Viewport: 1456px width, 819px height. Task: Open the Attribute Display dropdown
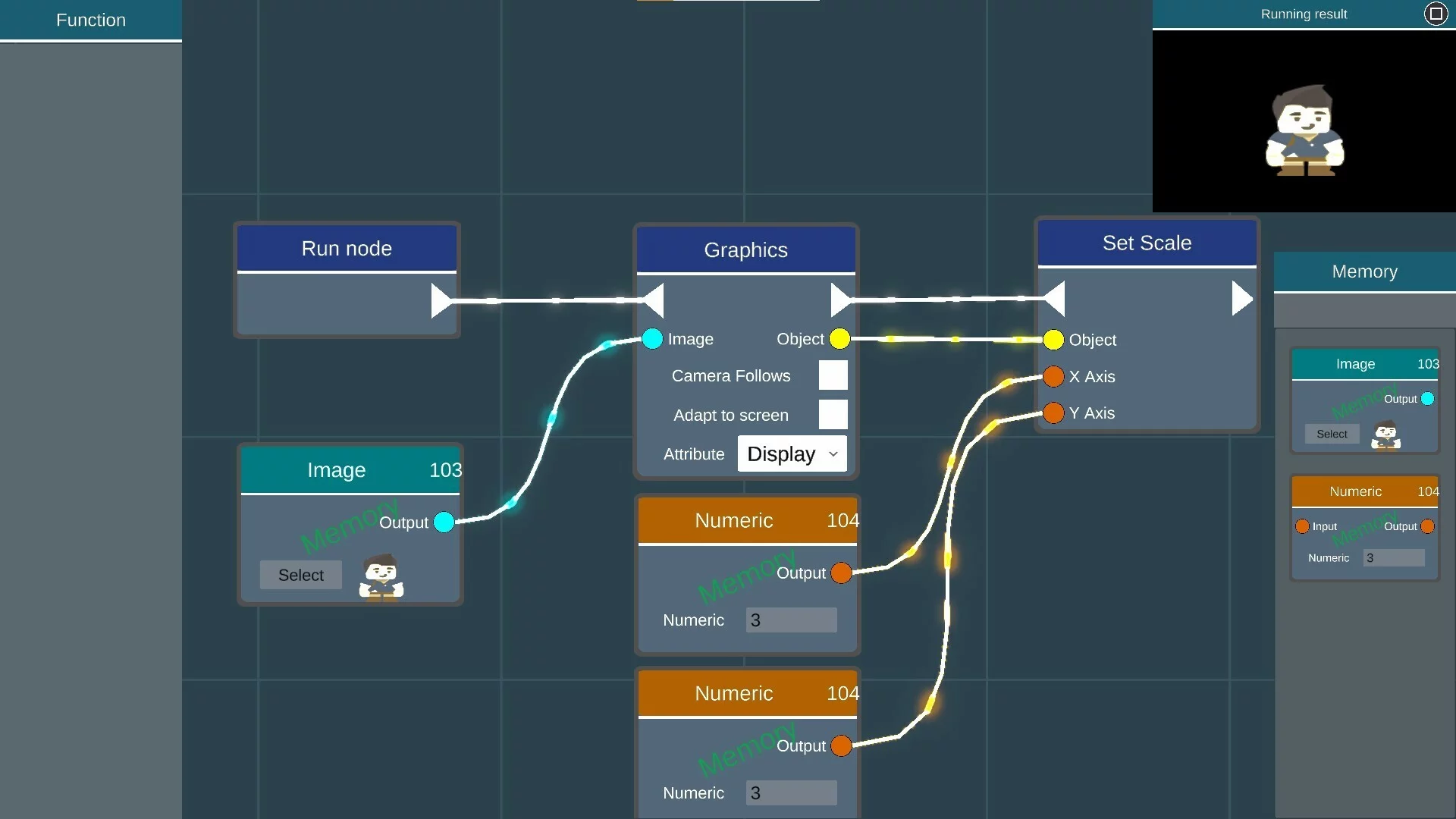click(792, 454)
